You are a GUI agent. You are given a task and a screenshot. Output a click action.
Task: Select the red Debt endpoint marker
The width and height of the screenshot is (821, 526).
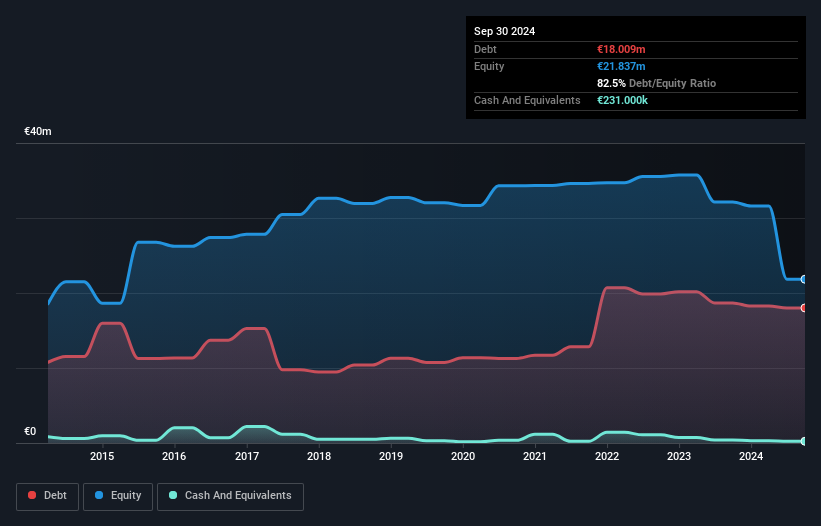[x=804, y=308]
